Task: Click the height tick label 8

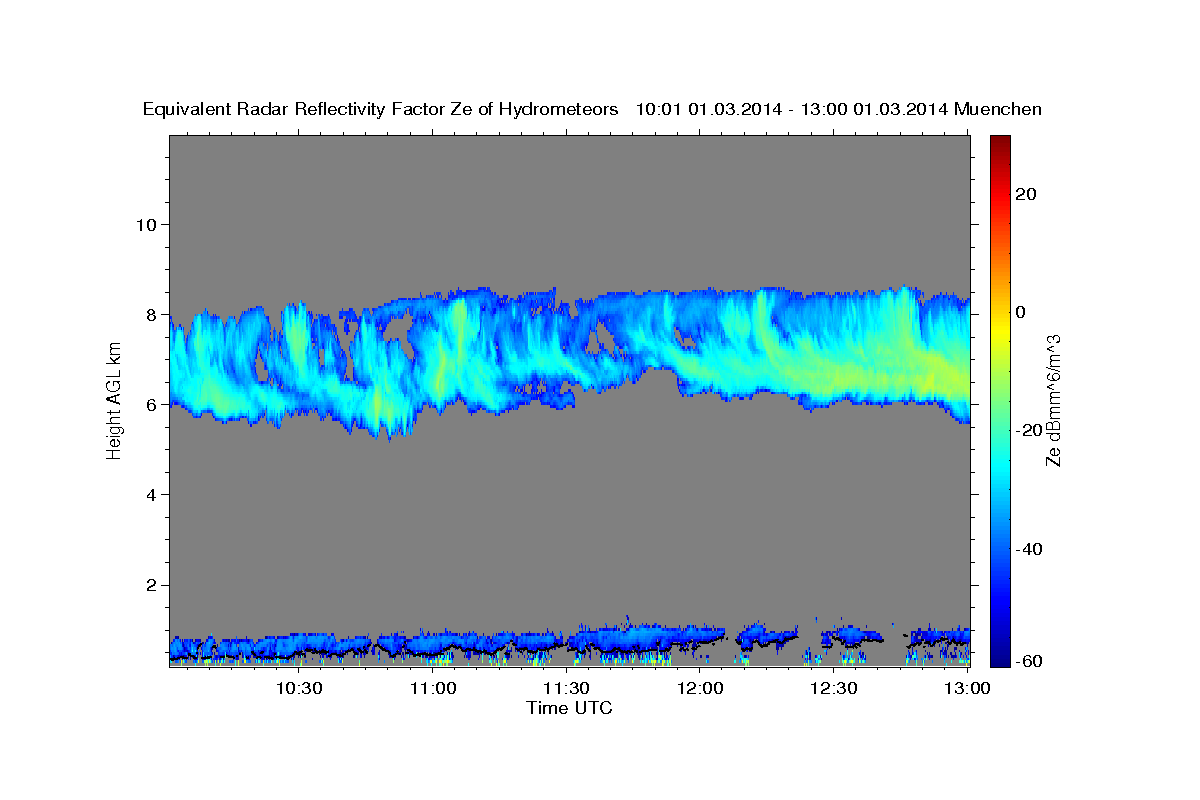Action: (151, 314)
